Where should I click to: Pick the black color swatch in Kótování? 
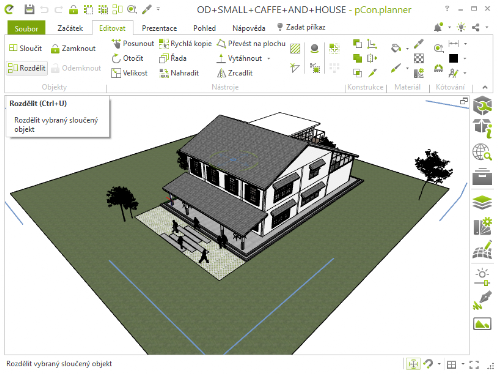pyautogui.click(x=453, y=59)
